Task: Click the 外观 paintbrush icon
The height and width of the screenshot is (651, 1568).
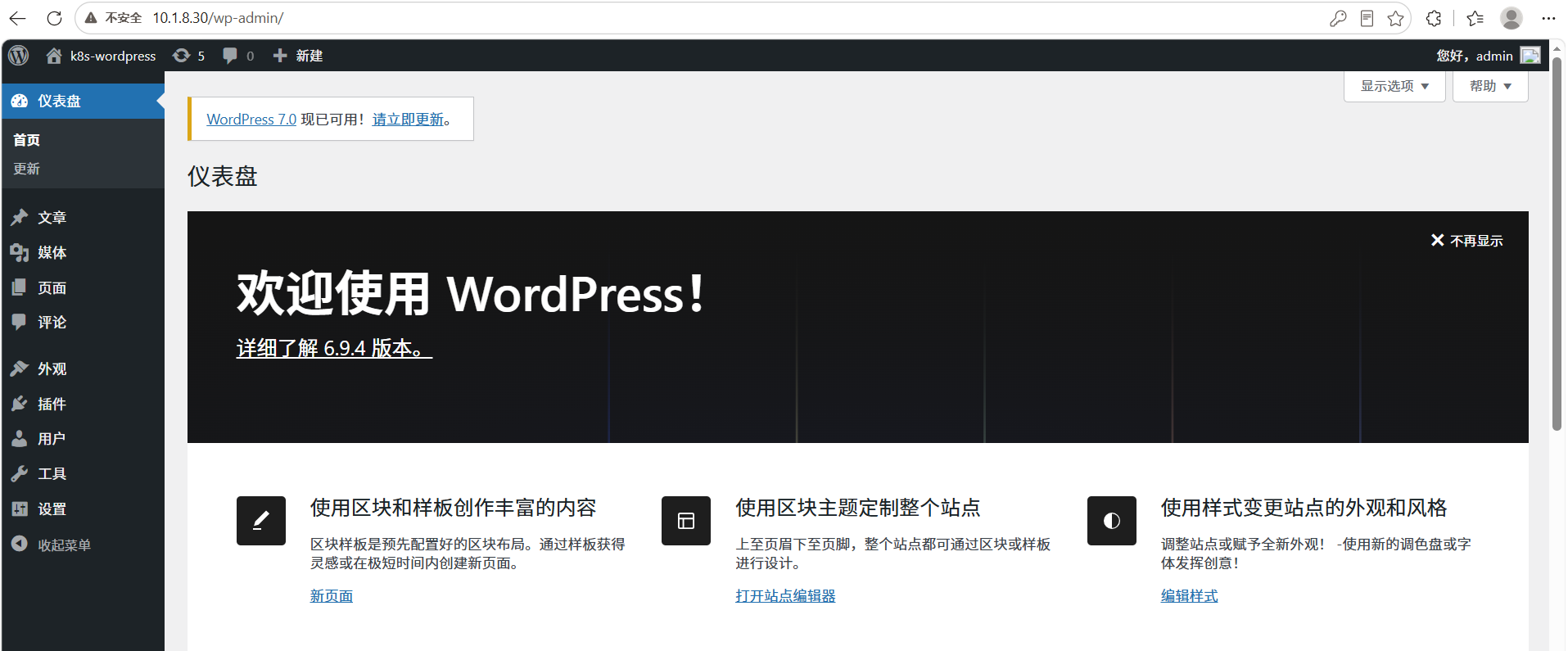Action: click(20, 368)
